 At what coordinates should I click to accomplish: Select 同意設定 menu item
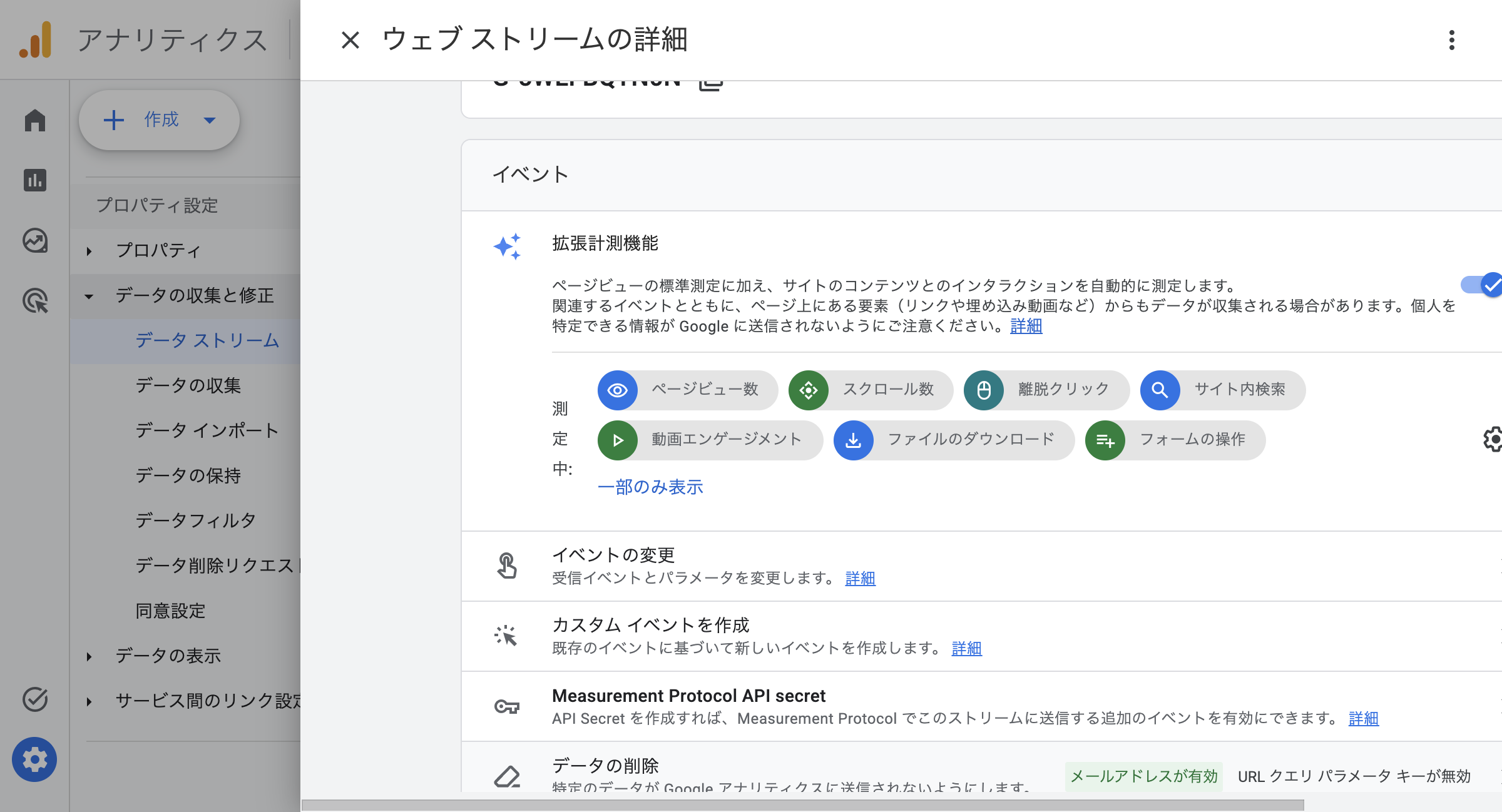(185, 611)
